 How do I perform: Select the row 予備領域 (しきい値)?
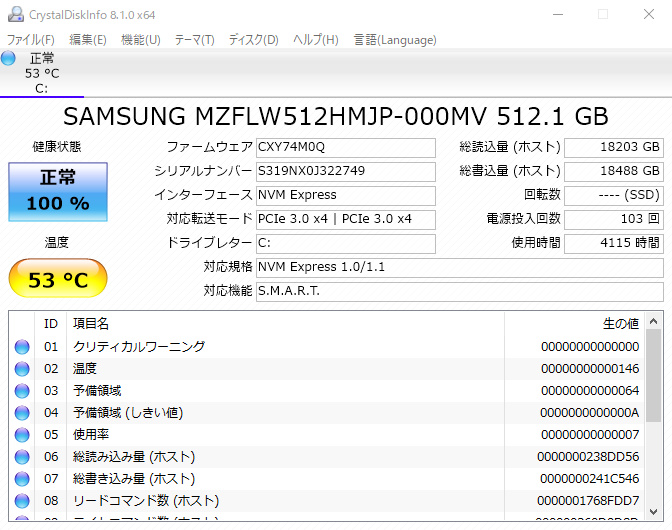coord(327,413)
